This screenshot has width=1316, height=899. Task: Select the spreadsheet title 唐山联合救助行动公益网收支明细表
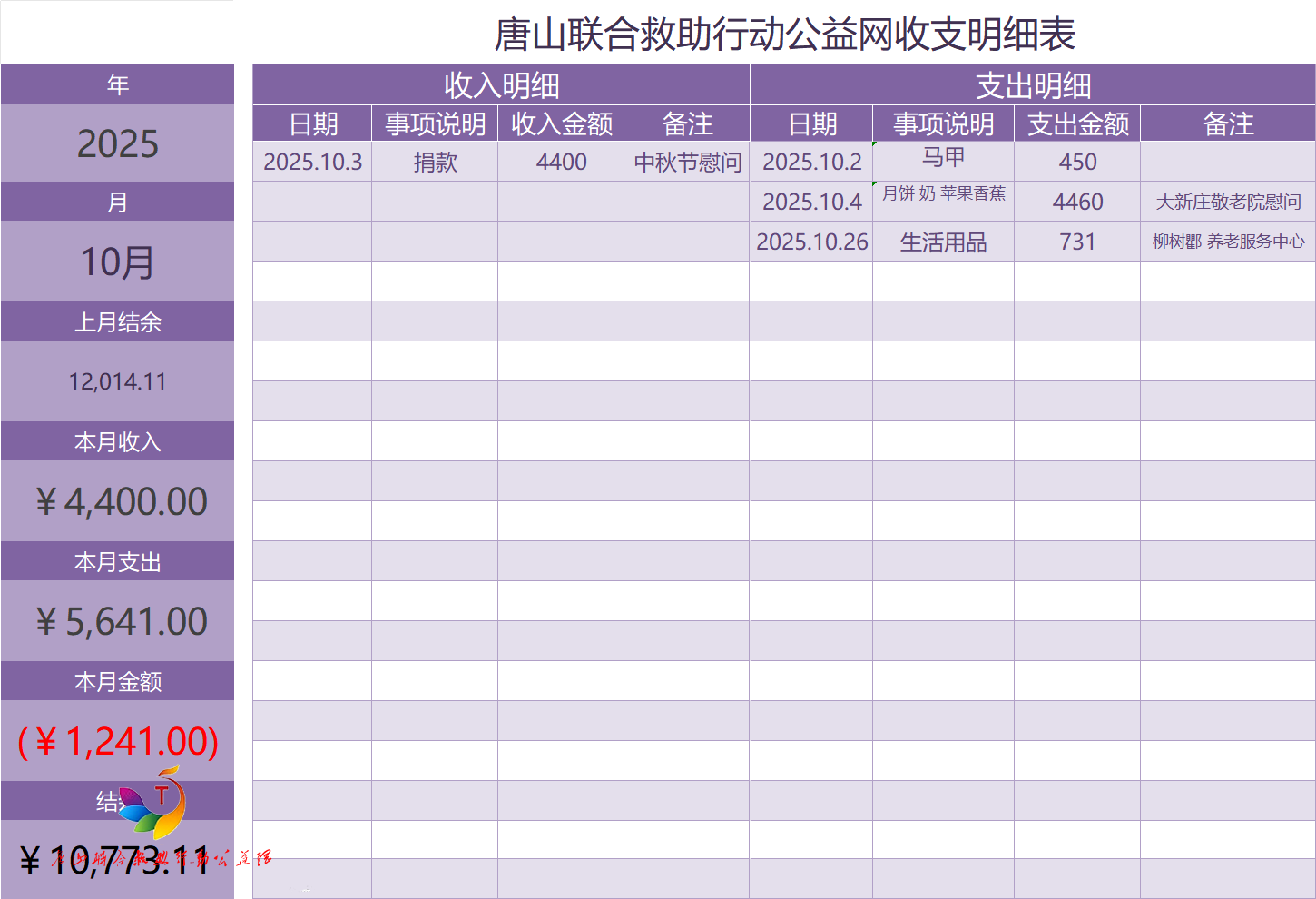pyautogui.click(x=784, y=35)
